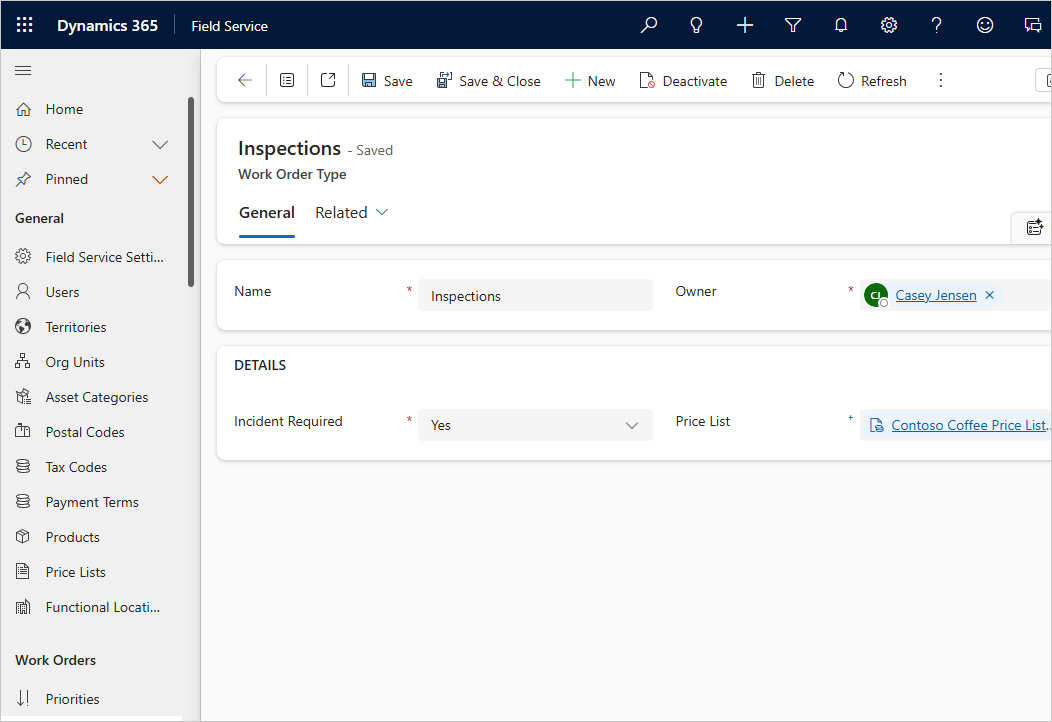Screen dimensions: 1052x722
Task: Open the chat panel icon
Action: (1033, 25)
